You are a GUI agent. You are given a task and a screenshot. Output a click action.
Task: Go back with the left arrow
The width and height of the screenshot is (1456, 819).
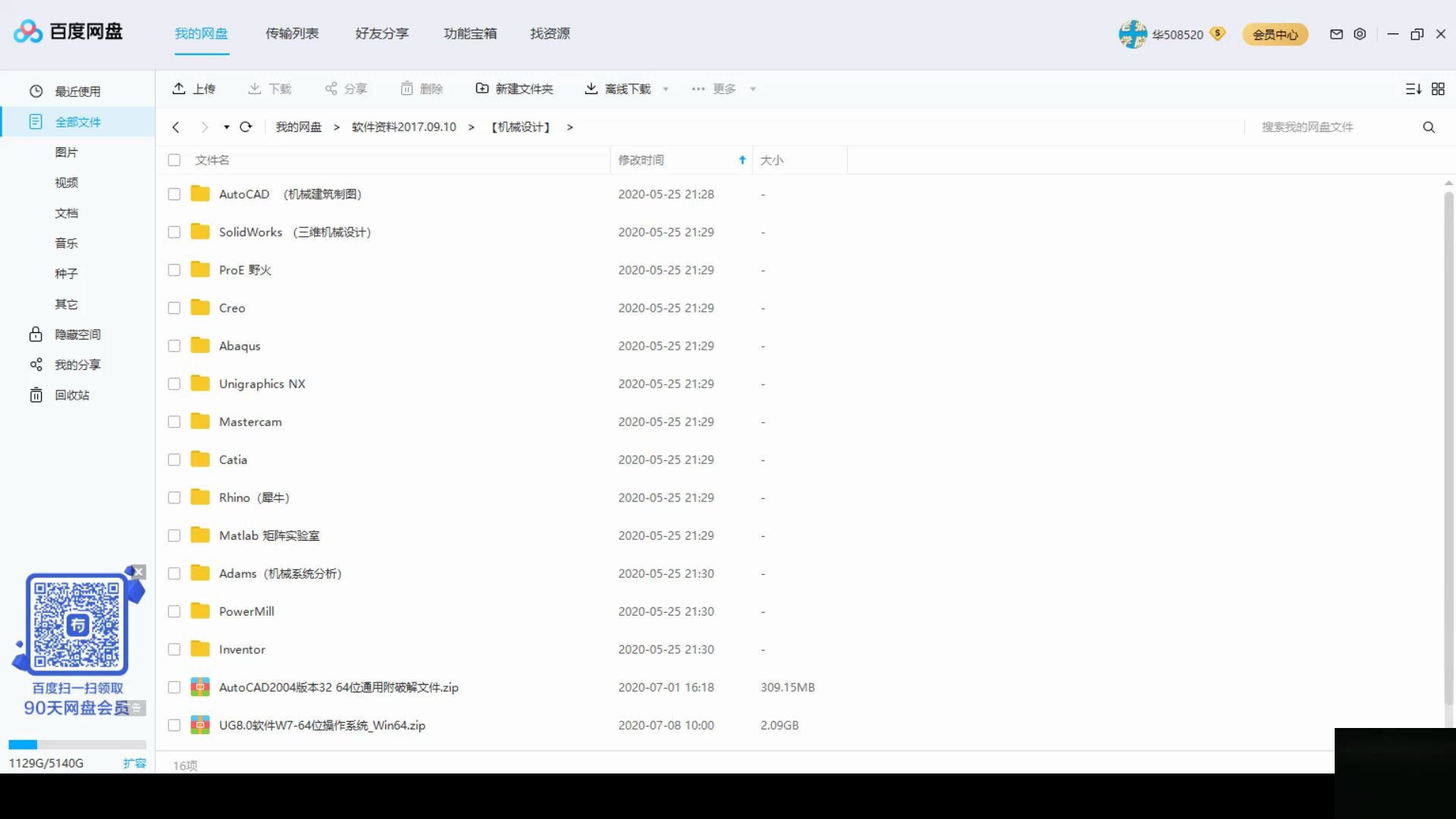[x=176, y=127]
